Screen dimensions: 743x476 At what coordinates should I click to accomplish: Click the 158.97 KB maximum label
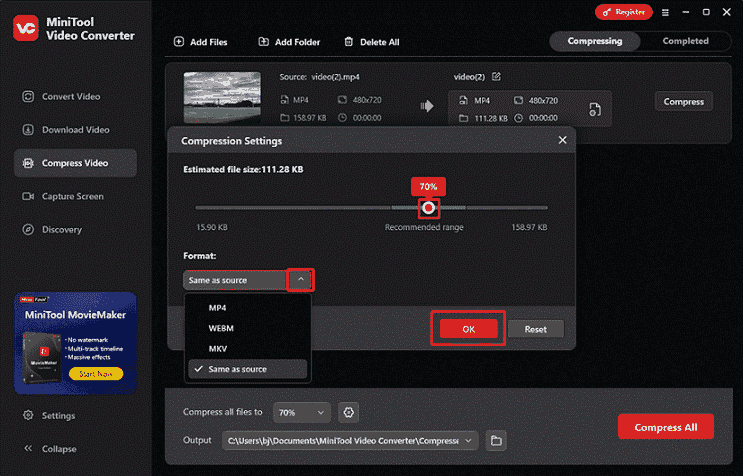pos(529,227)
